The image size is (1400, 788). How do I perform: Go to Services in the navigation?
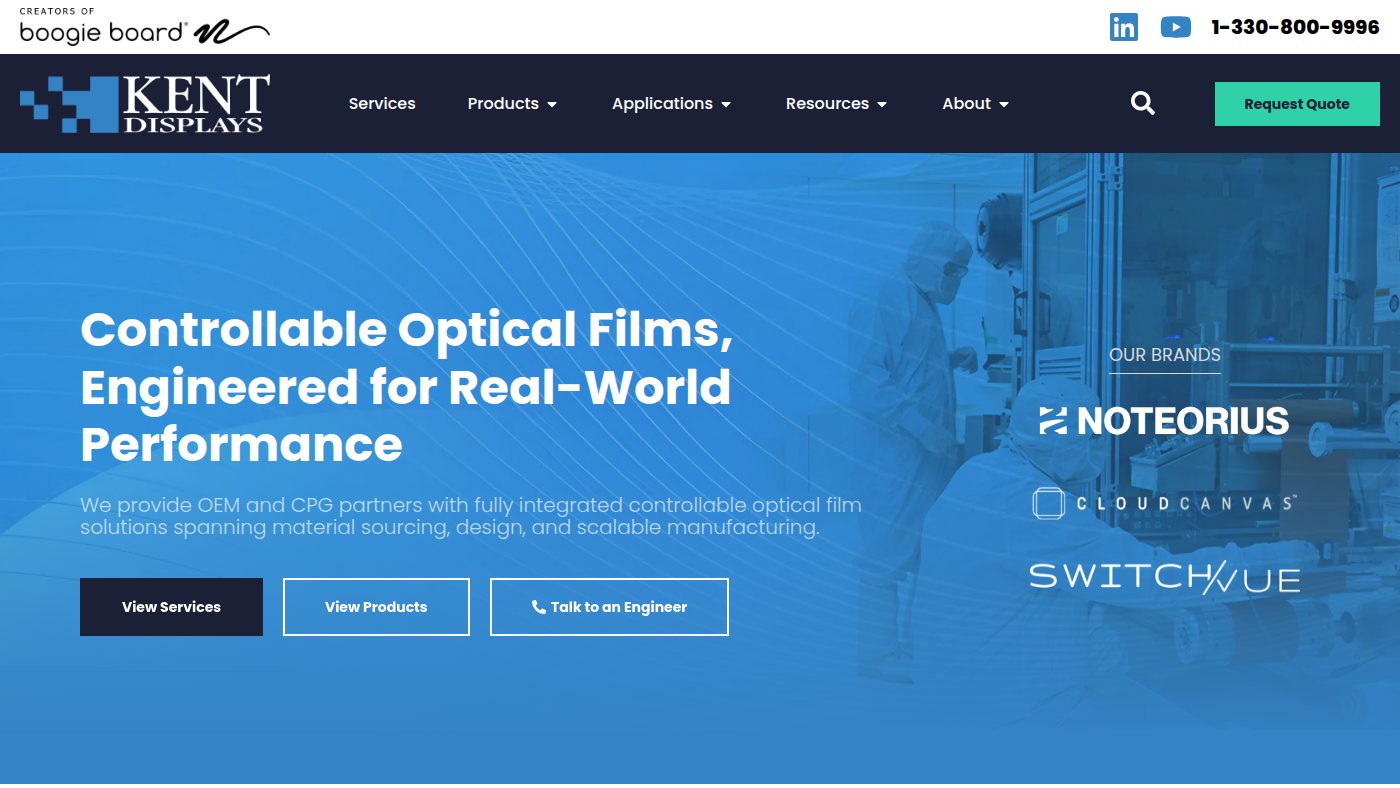[382, 103]
